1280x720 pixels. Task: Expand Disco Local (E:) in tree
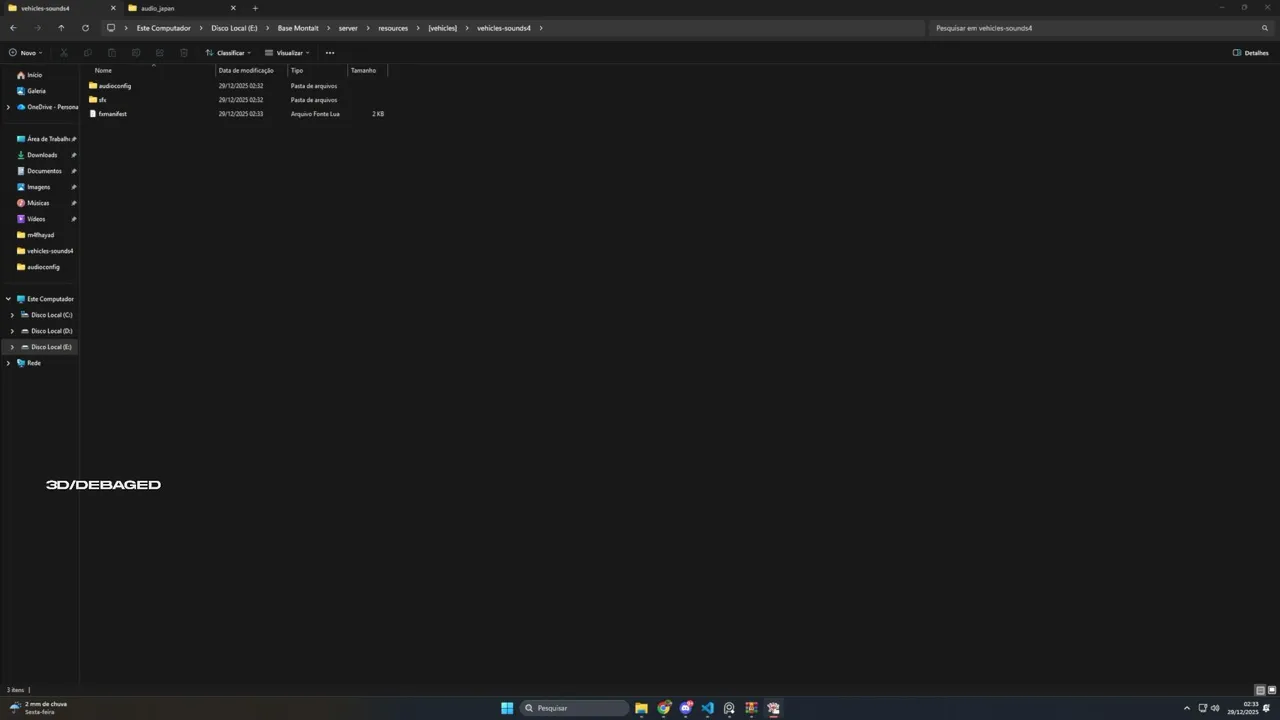pyautogui.click(x=12, y=347)
